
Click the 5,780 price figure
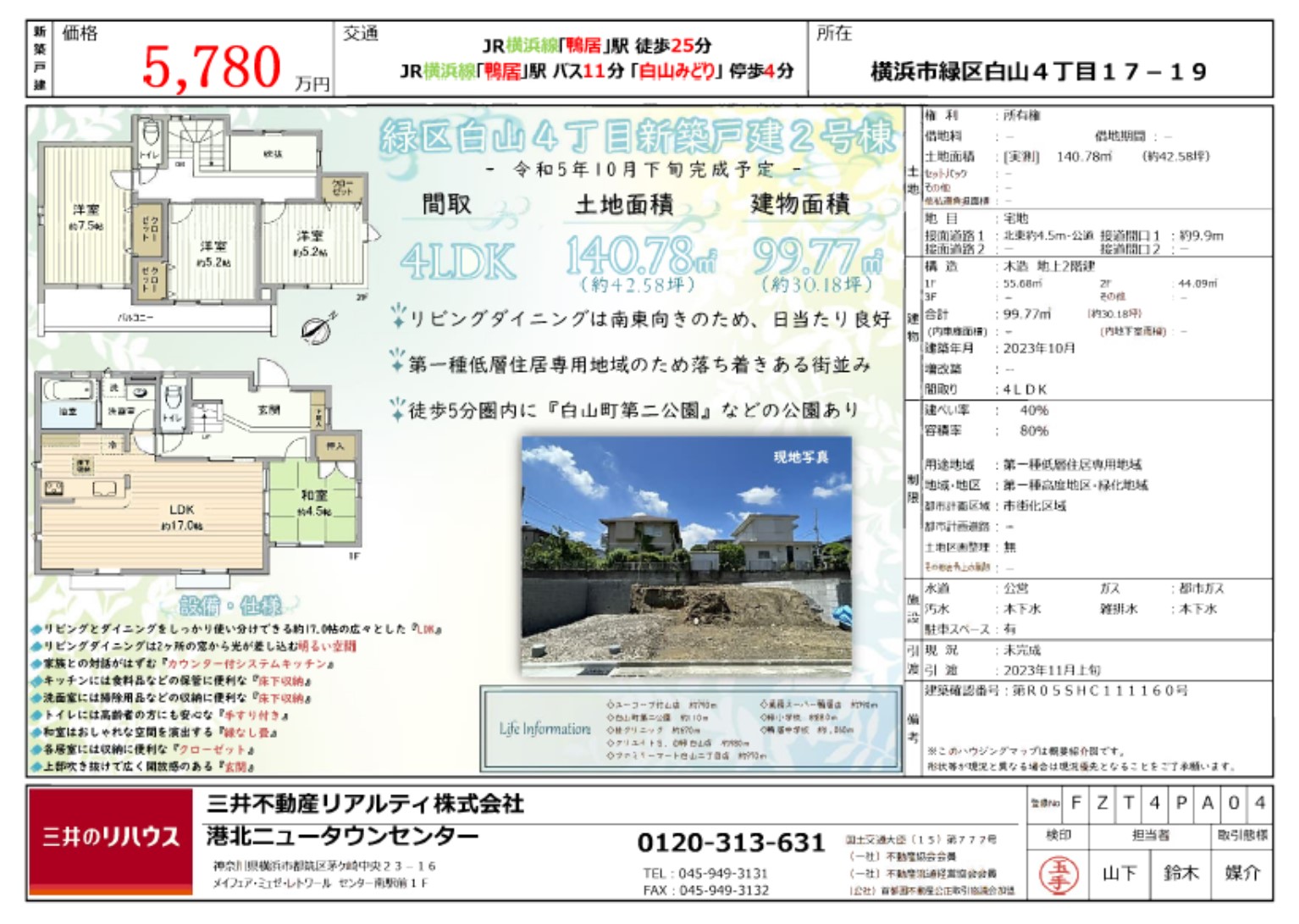coord(212,66)
